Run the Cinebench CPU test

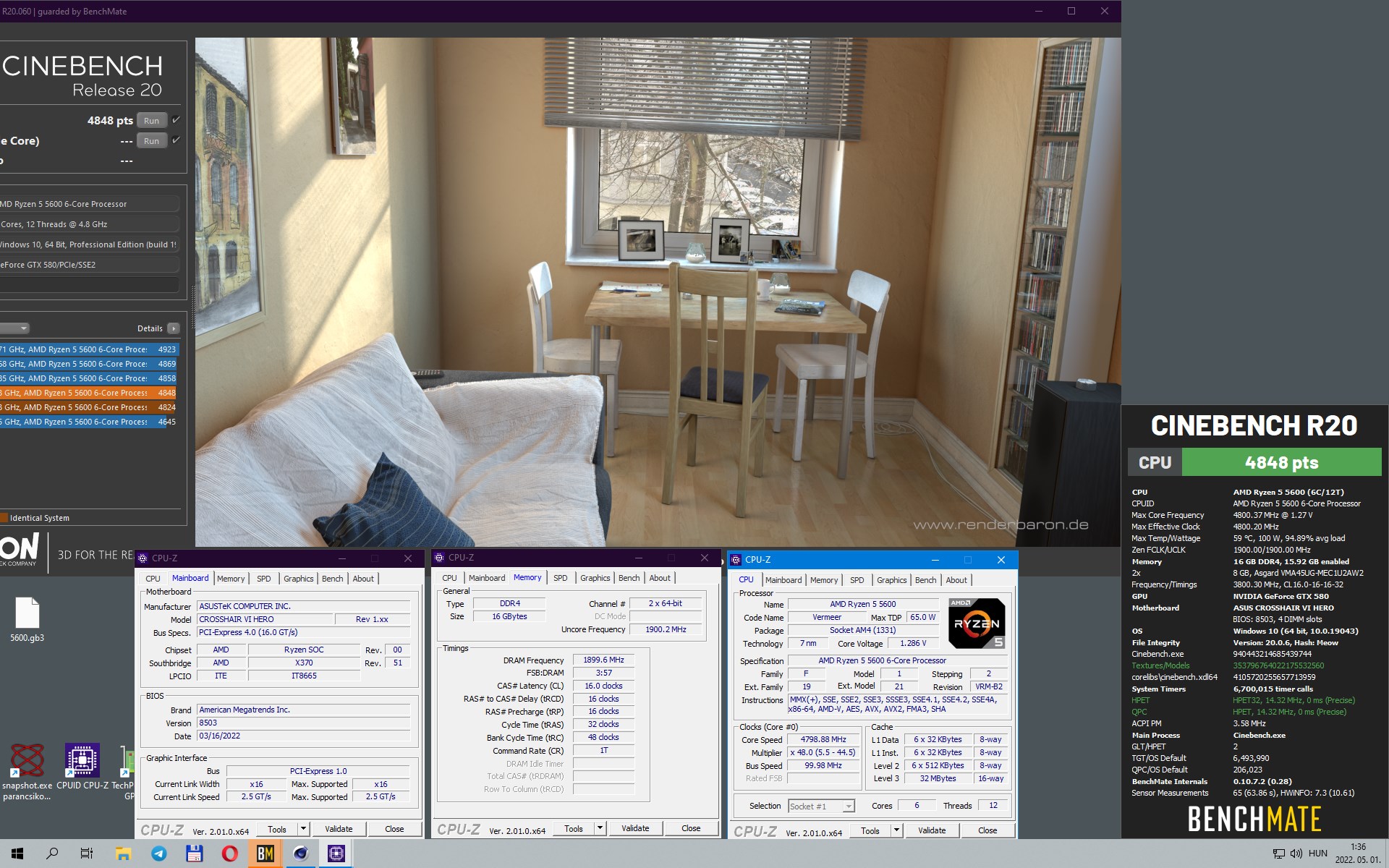click(151, 121)
